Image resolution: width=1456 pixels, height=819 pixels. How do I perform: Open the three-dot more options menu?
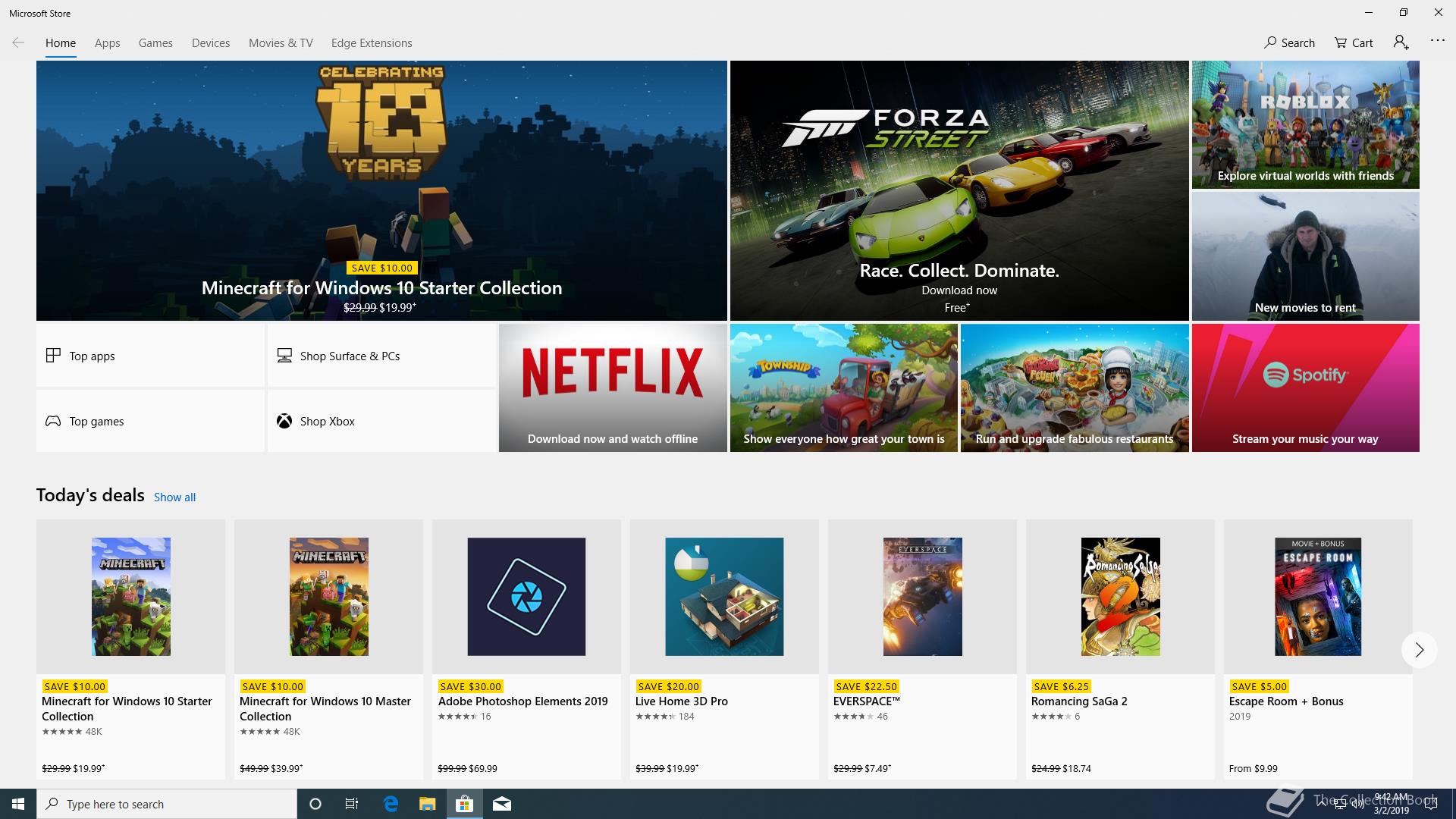1437,40
